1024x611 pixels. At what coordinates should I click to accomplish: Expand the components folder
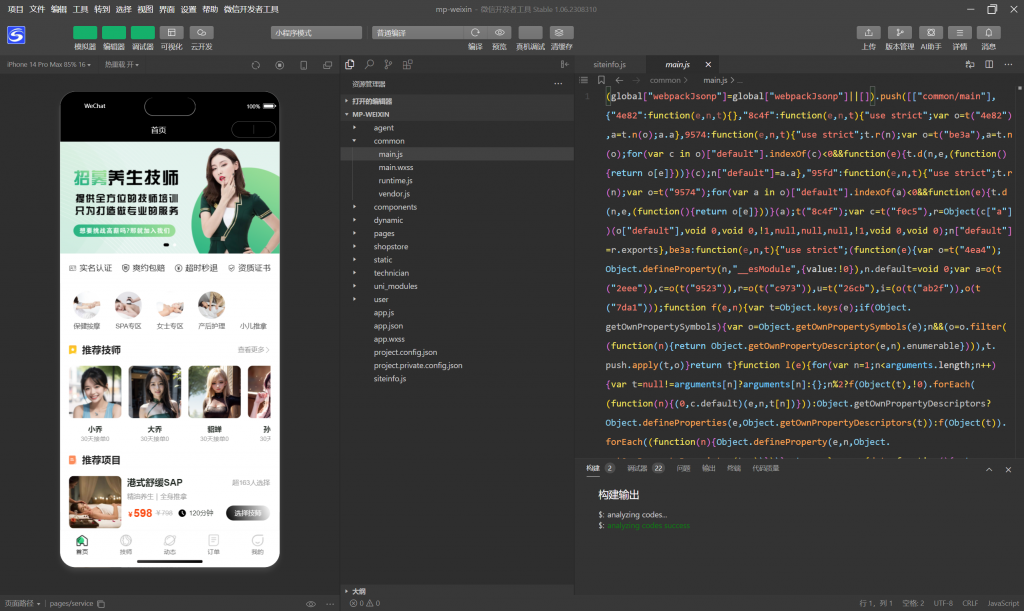tap(395, 207)
